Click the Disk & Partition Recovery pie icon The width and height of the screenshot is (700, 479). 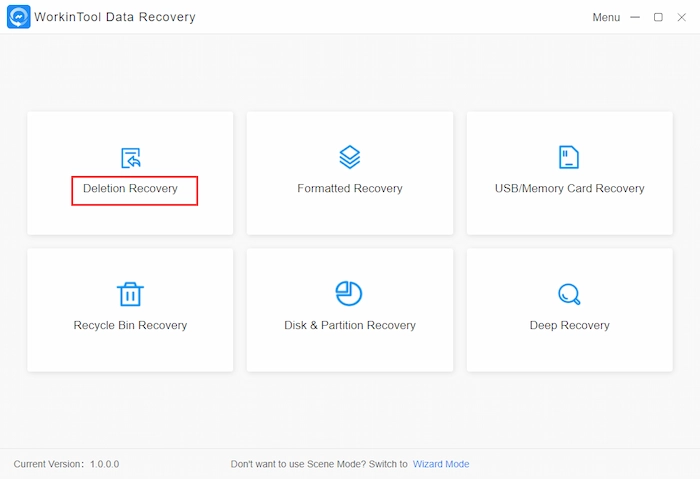click(x=349, y=293)
